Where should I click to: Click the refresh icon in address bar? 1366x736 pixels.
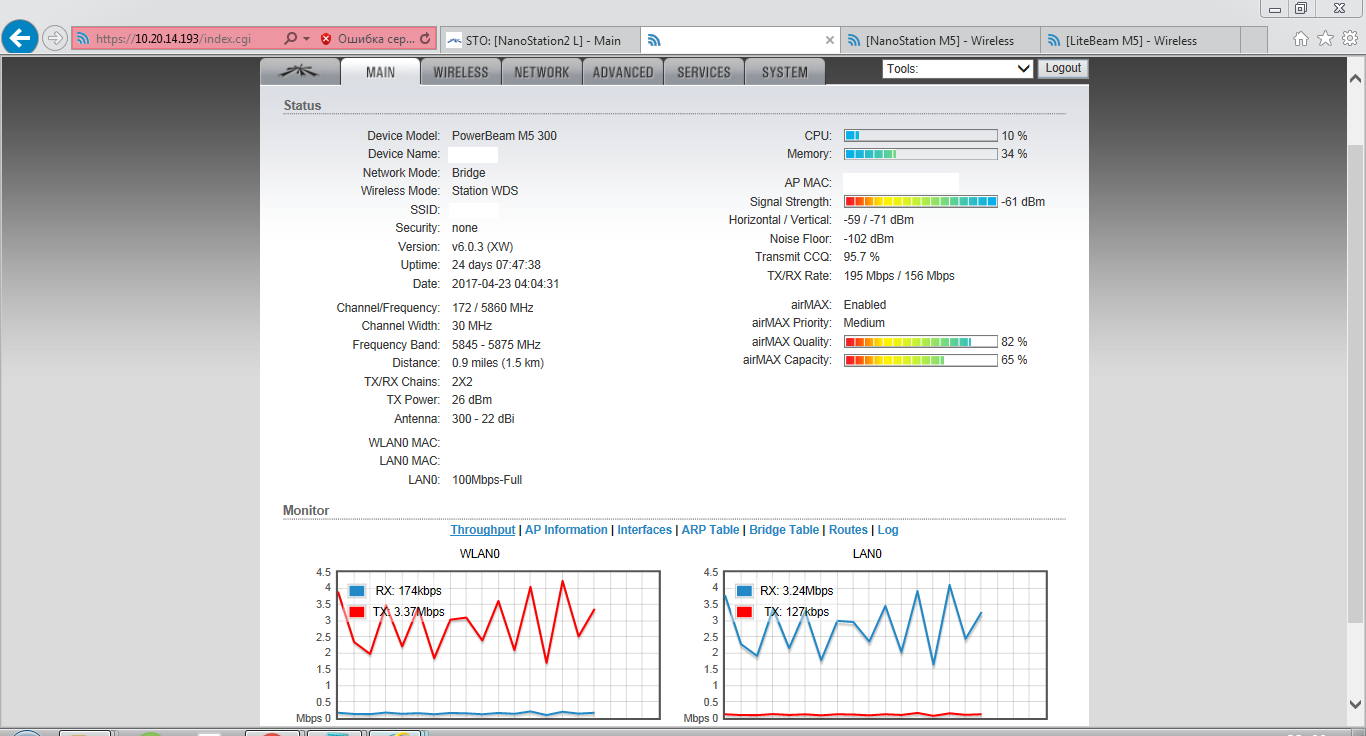[x=425, y=39]
